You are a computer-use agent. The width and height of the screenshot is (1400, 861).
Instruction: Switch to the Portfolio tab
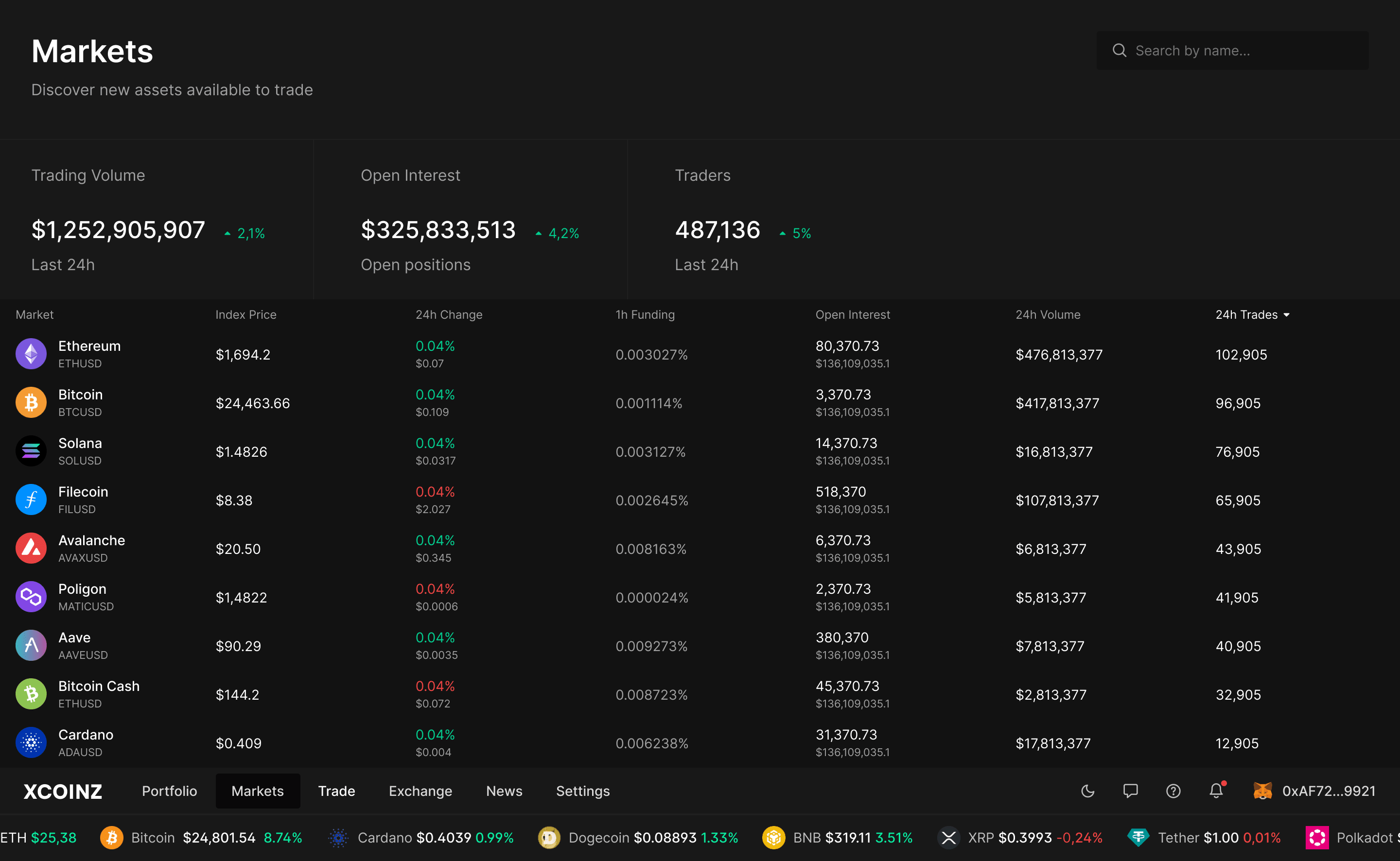pyautogui.click(x=169, y=791)
